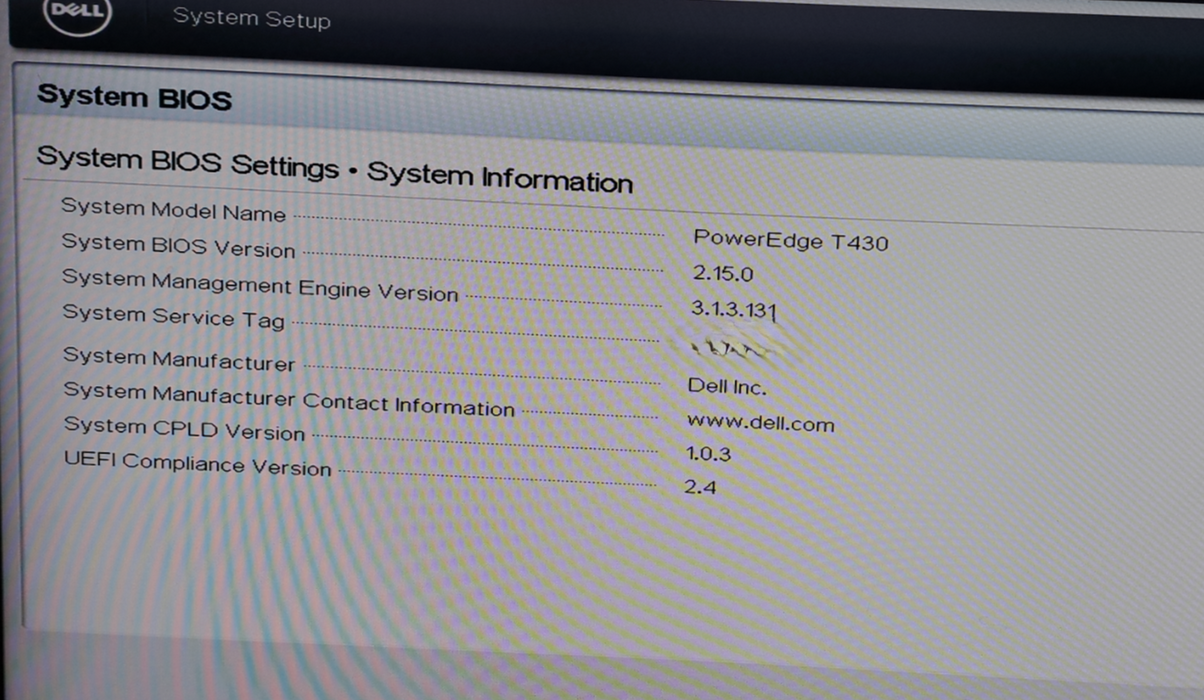
Task: Select the System BIOS Version label
Action: [x=179, y=245]
